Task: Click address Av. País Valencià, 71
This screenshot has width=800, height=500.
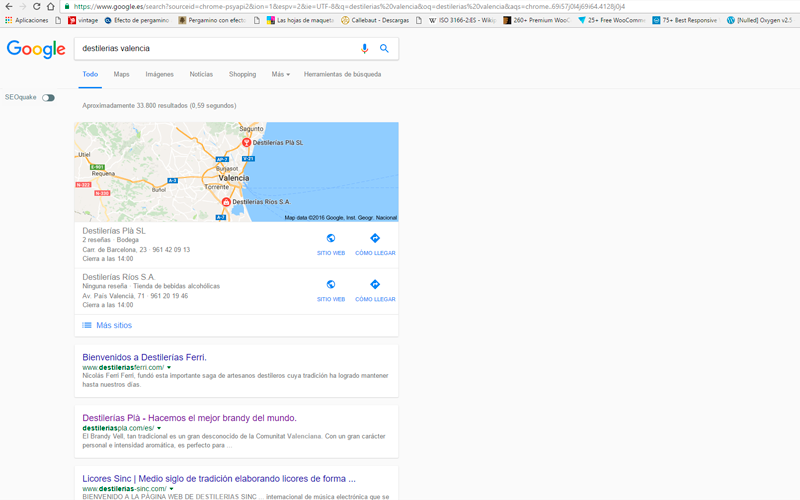Action: tap(113, 296)
